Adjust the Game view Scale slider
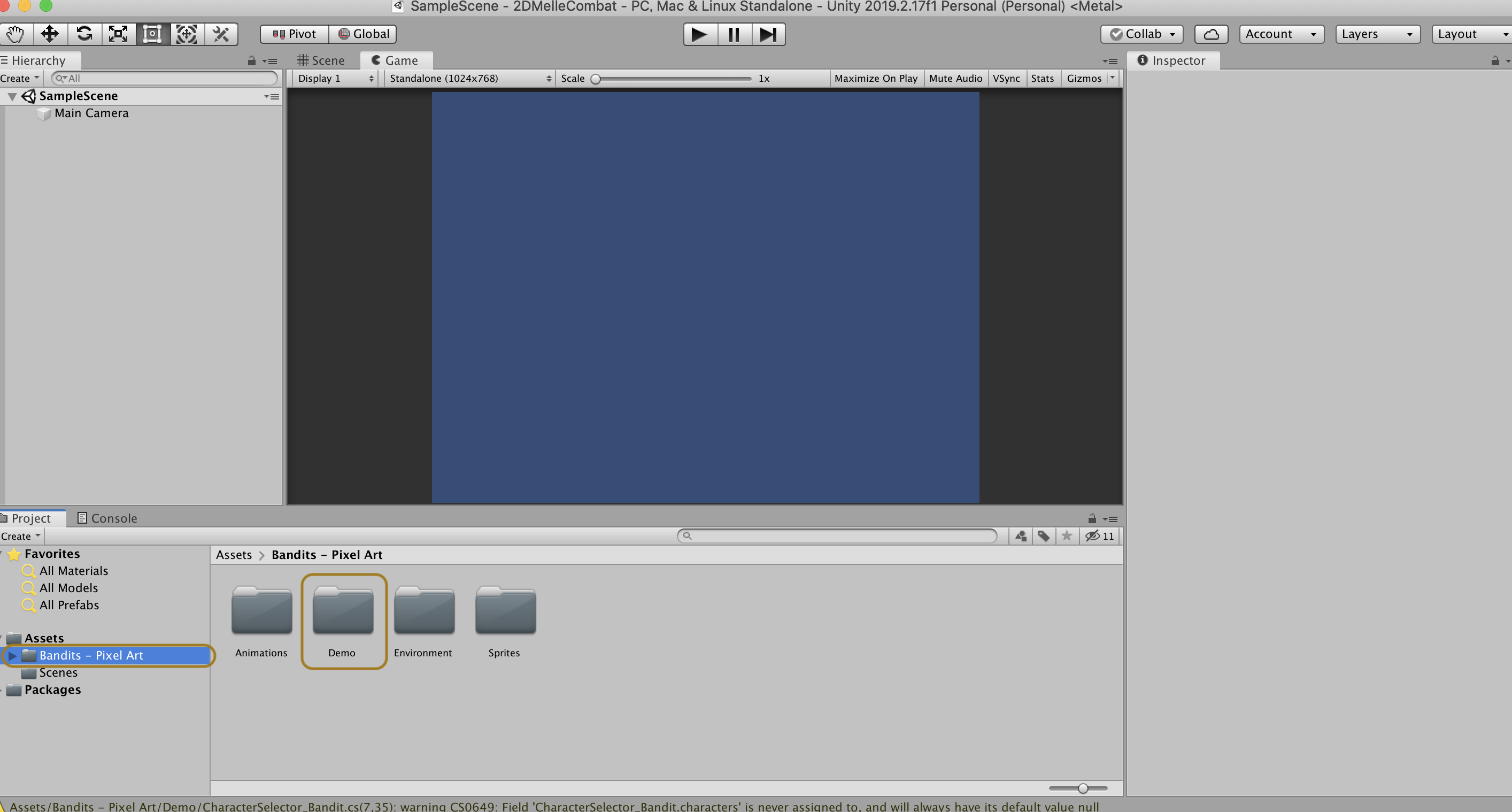Viewport: 1512px width, 812px height. coord(596,79)
